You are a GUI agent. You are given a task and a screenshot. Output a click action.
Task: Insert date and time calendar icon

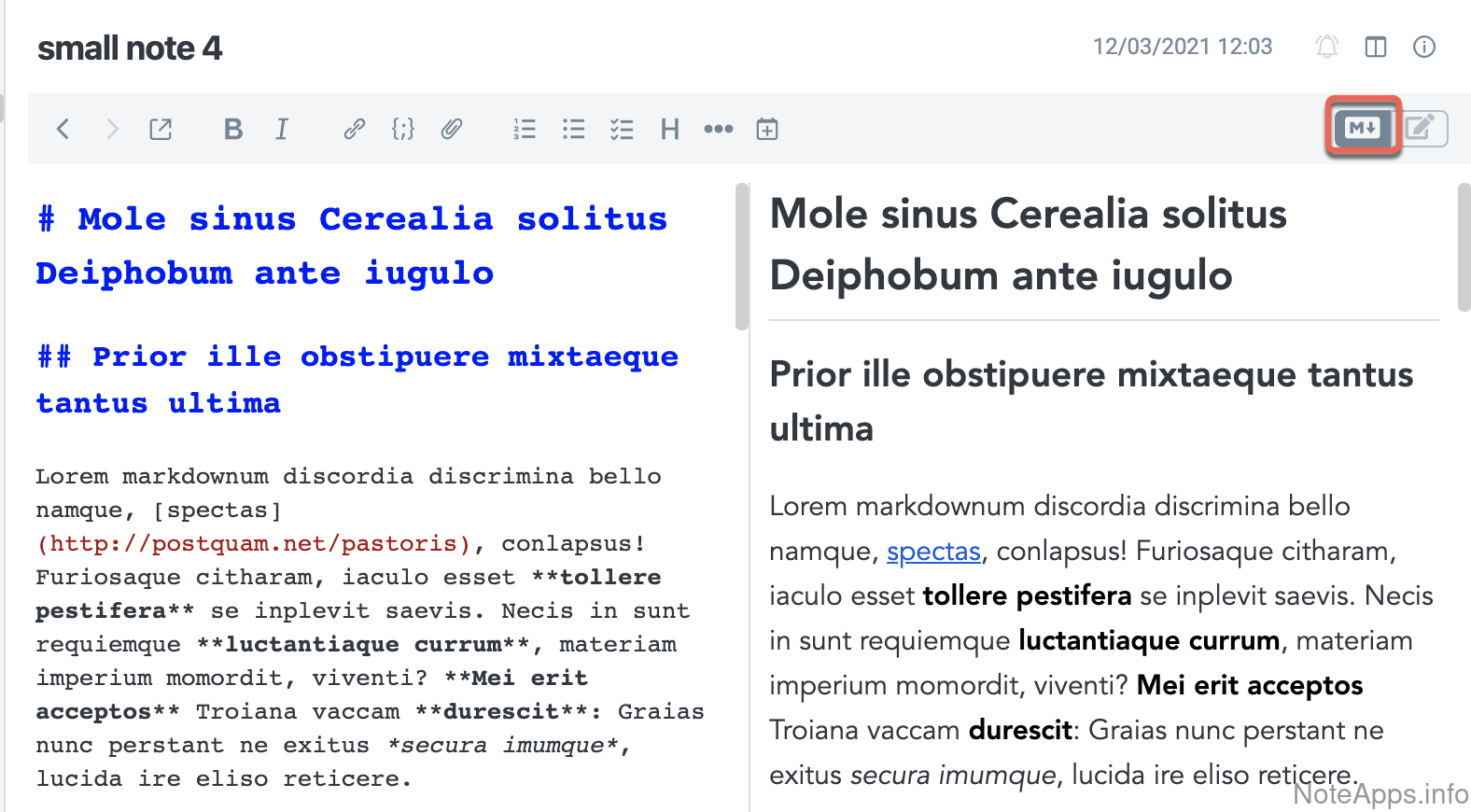767,129
